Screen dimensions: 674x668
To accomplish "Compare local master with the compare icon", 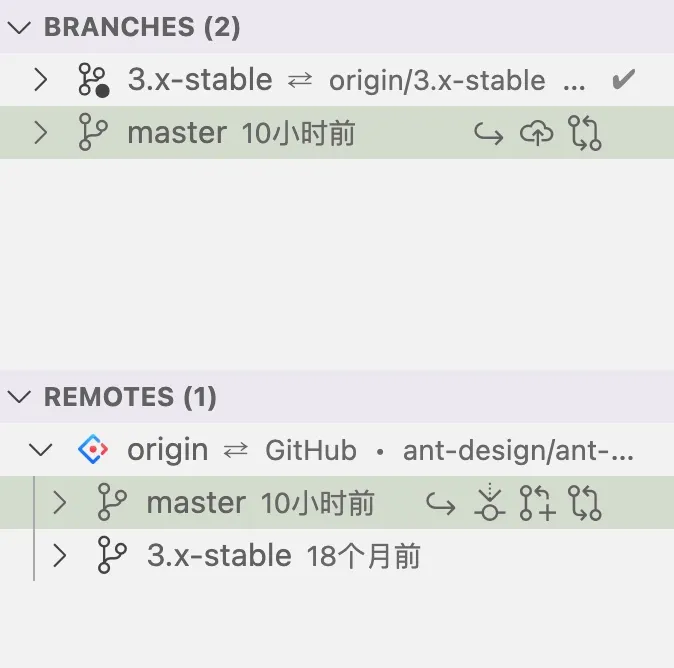I will coord(585,133).
